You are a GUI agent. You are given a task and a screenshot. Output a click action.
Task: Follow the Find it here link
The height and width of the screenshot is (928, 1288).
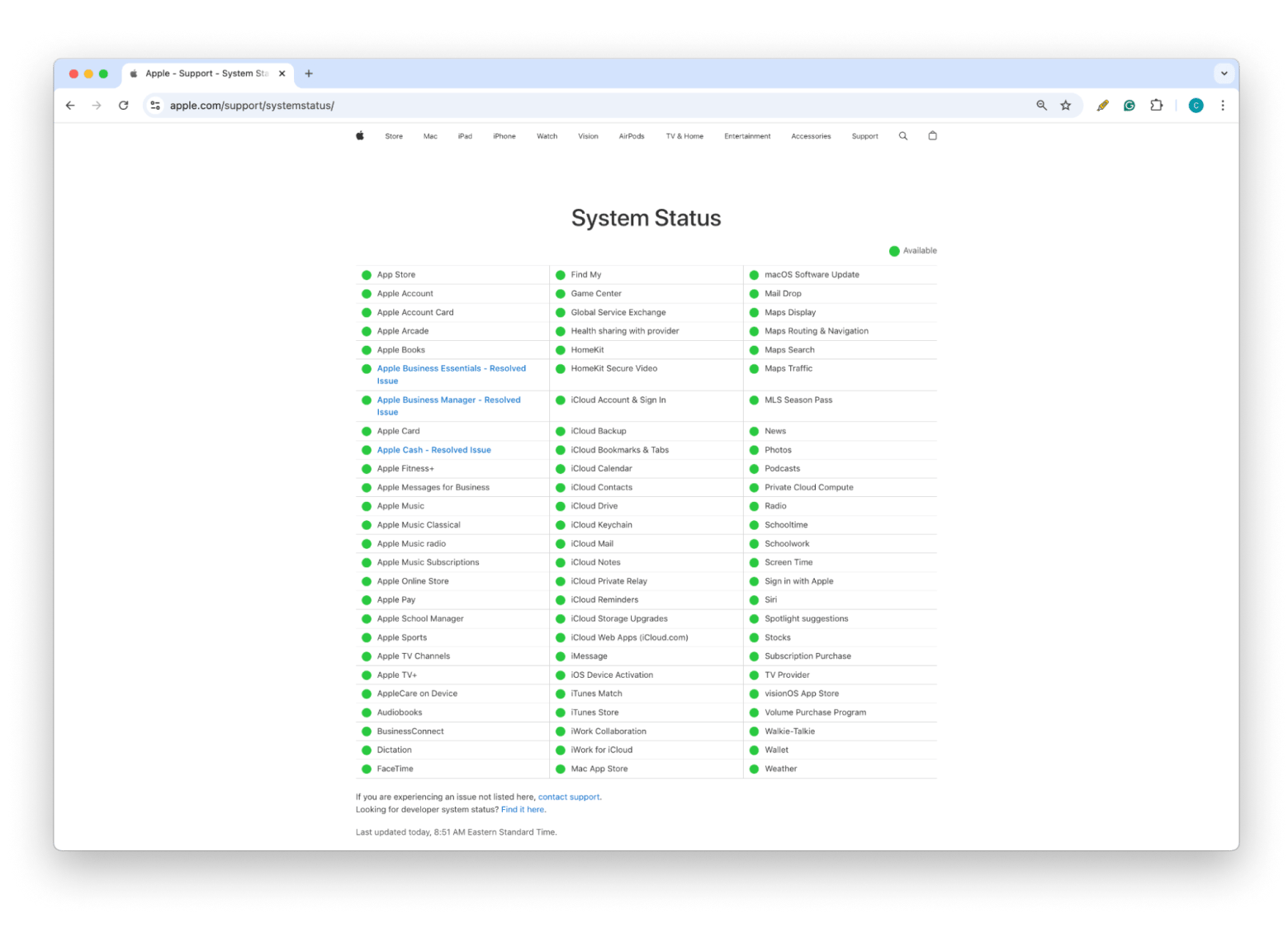(523, 810)
